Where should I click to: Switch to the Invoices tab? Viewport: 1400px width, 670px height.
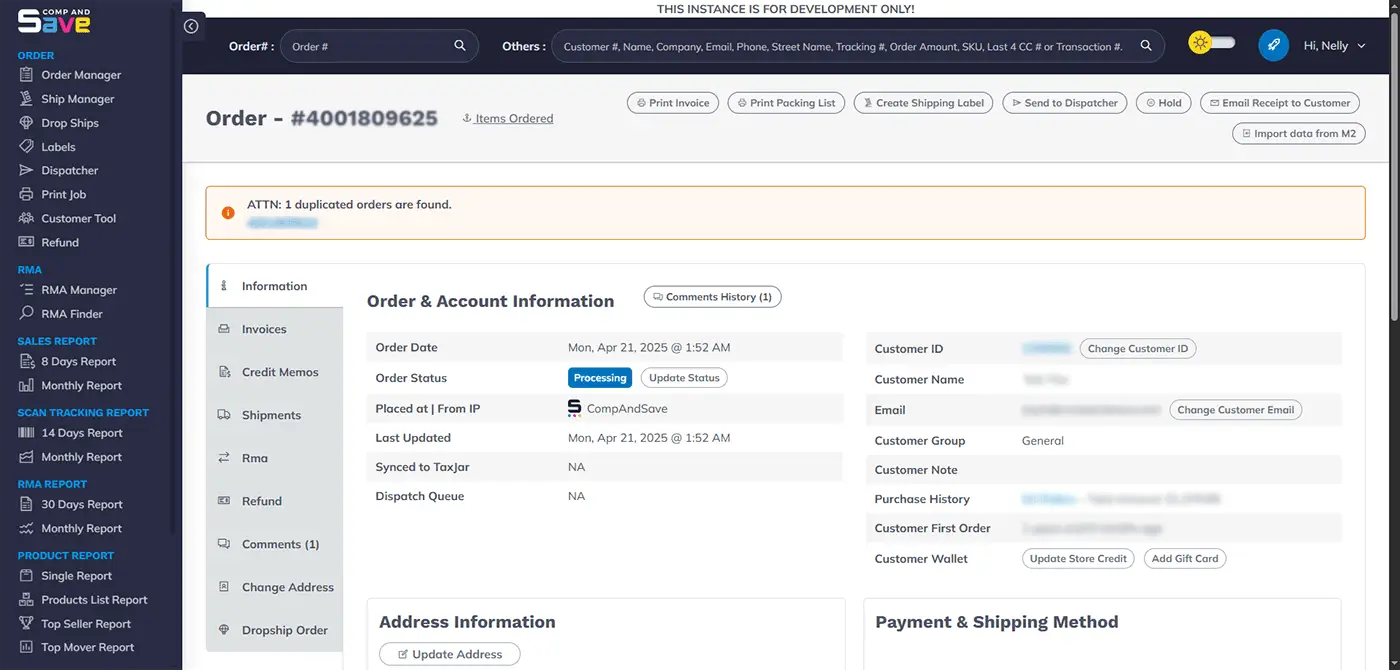(x=265, y=328)
